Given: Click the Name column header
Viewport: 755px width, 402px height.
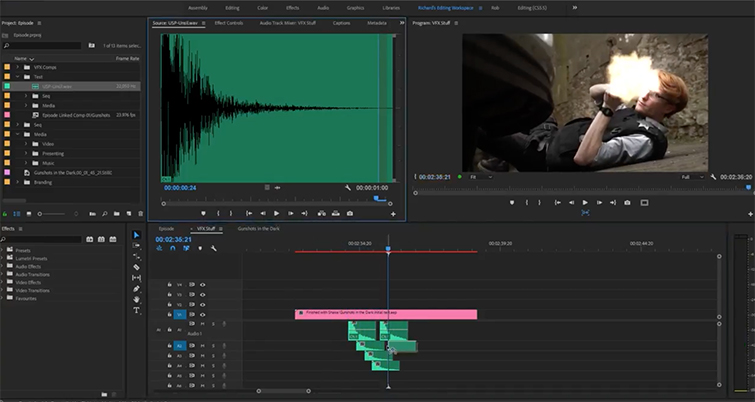Looking at the screenshot, I should click(x=21, y=58).
